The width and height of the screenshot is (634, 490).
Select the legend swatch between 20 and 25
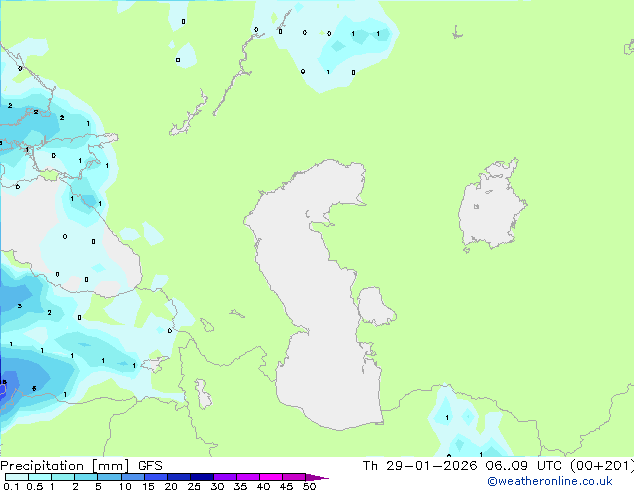(178, 477)
